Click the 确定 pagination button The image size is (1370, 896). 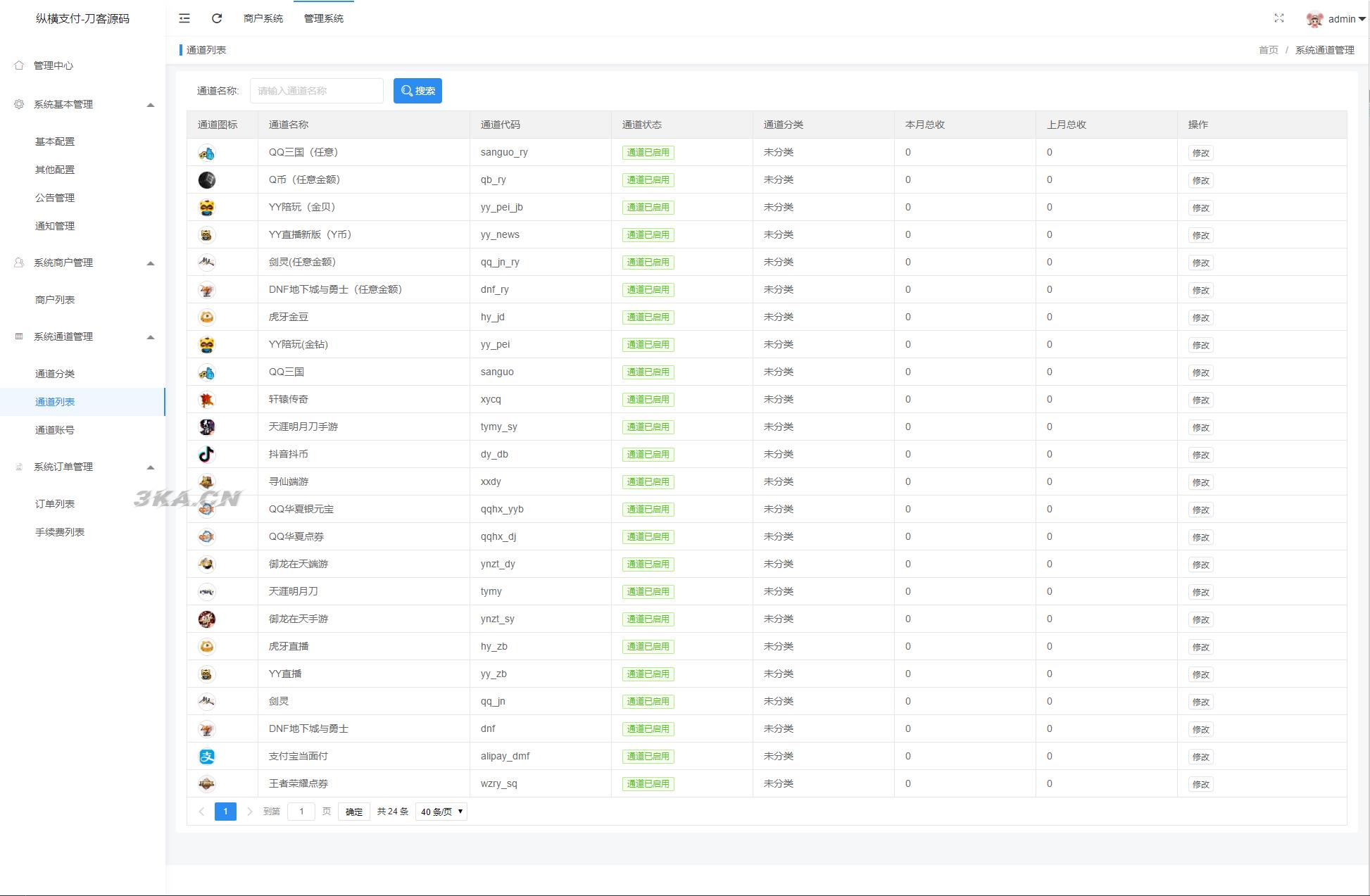(x=354, y=812)
